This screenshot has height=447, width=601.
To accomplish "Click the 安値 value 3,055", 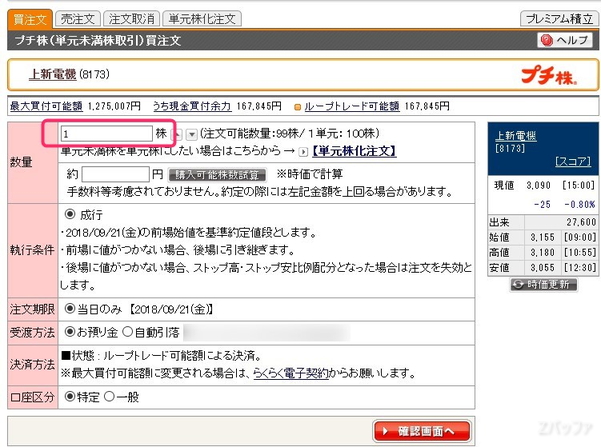I will pyautogui.click(x=542, y=267).
